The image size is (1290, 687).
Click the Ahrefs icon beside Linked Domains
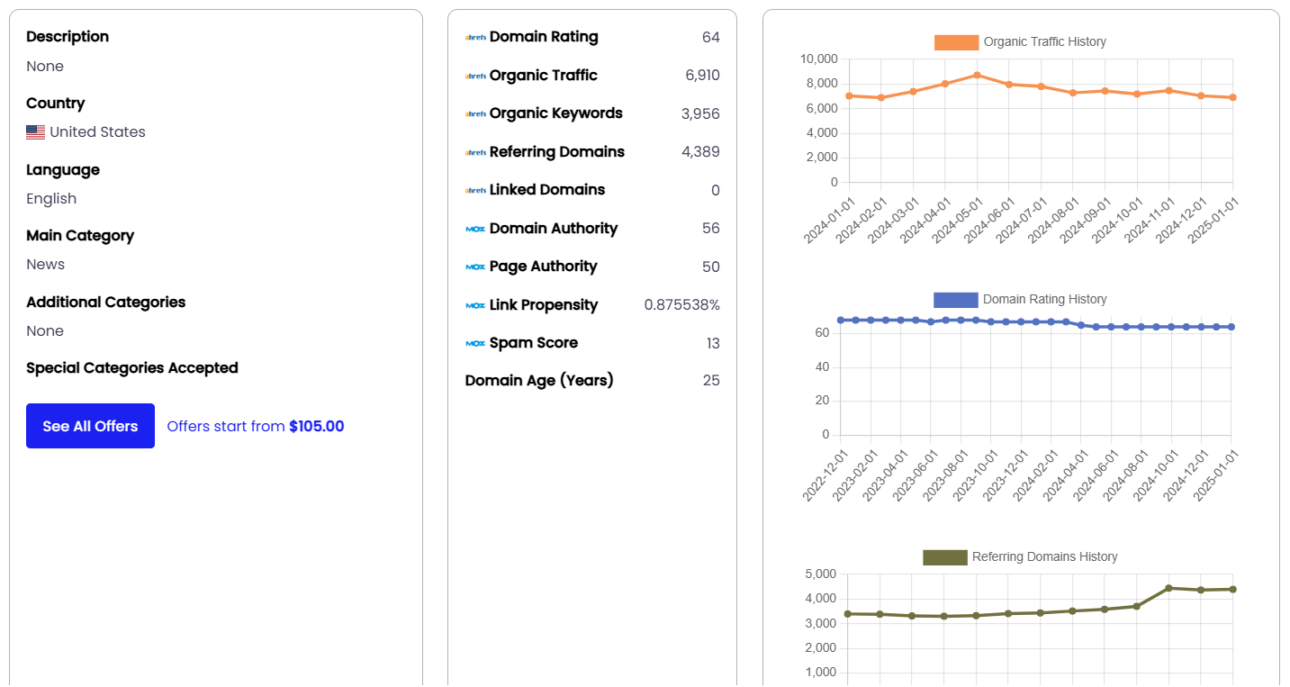[x=475, y=190]
